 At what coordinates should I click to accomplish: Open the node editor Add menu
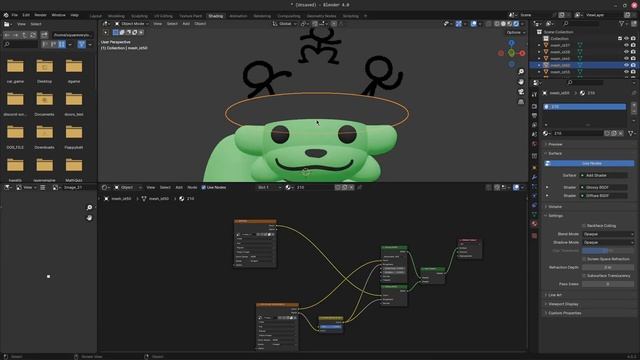coord(179,187)
